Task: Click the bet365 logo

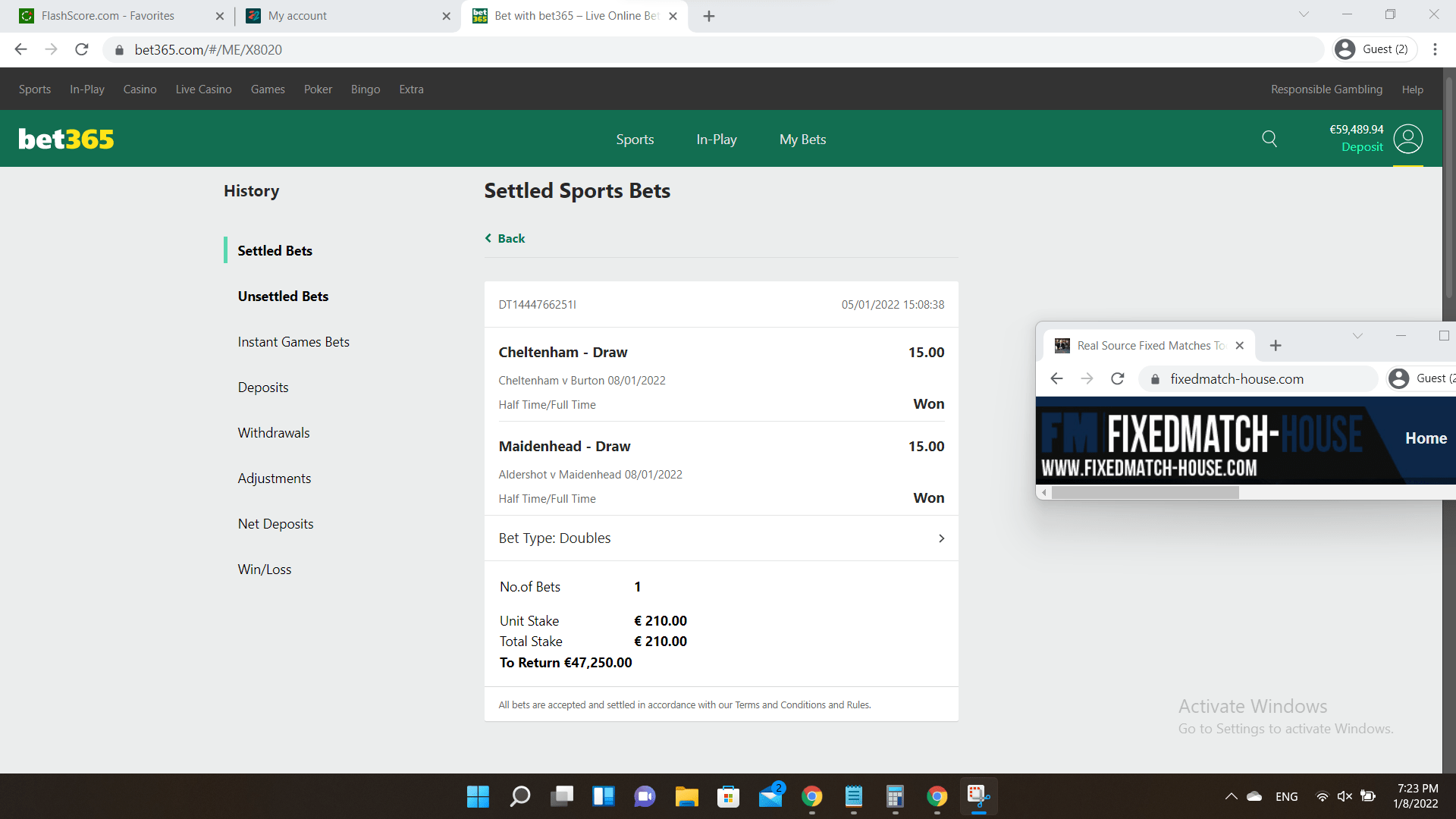Action: [x=66, y=139]
